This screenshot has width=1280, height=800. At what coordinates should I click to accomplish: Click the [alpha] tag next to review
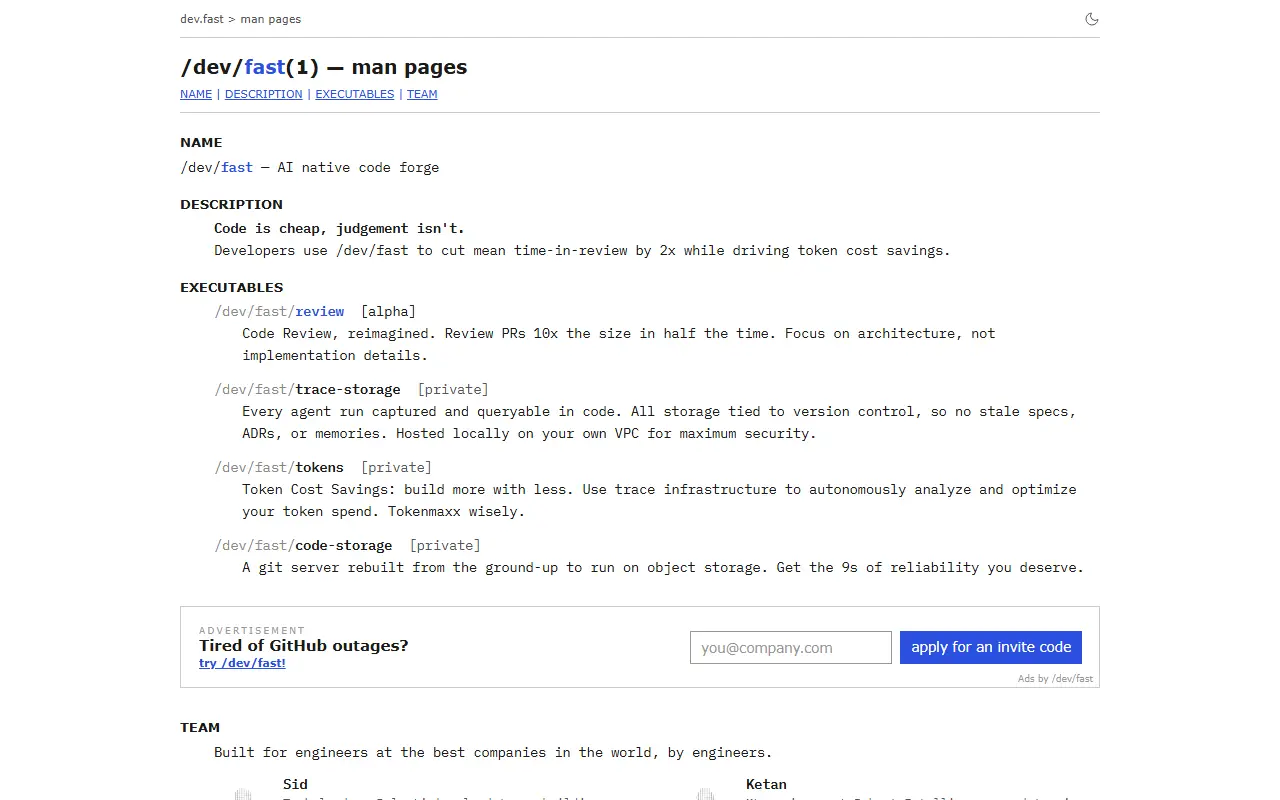[388, 311]
